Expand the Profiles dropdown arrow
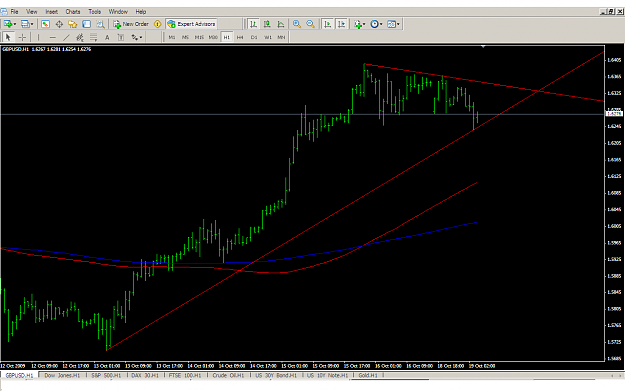625x391 pixels. point(32,24)
